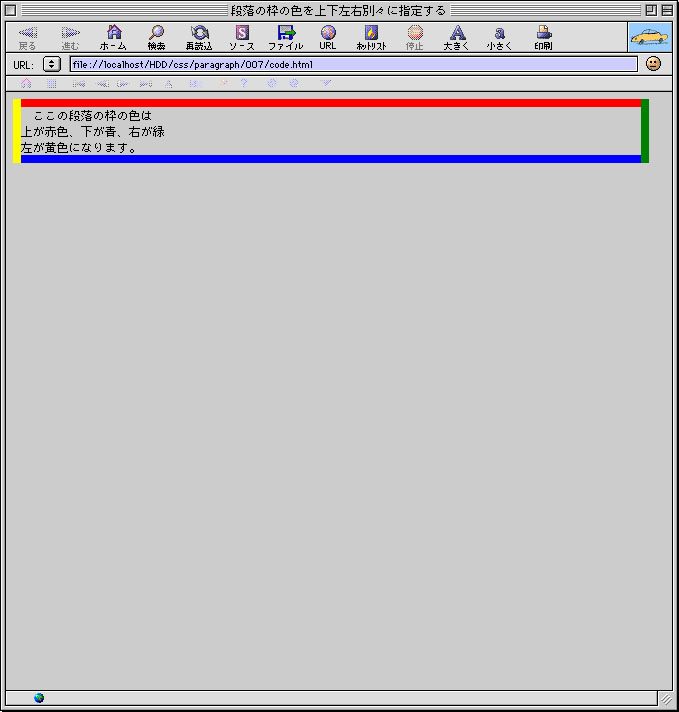
Task: Click the text 上が赤色、下が青、右が緑
Action: click(93, 132)
